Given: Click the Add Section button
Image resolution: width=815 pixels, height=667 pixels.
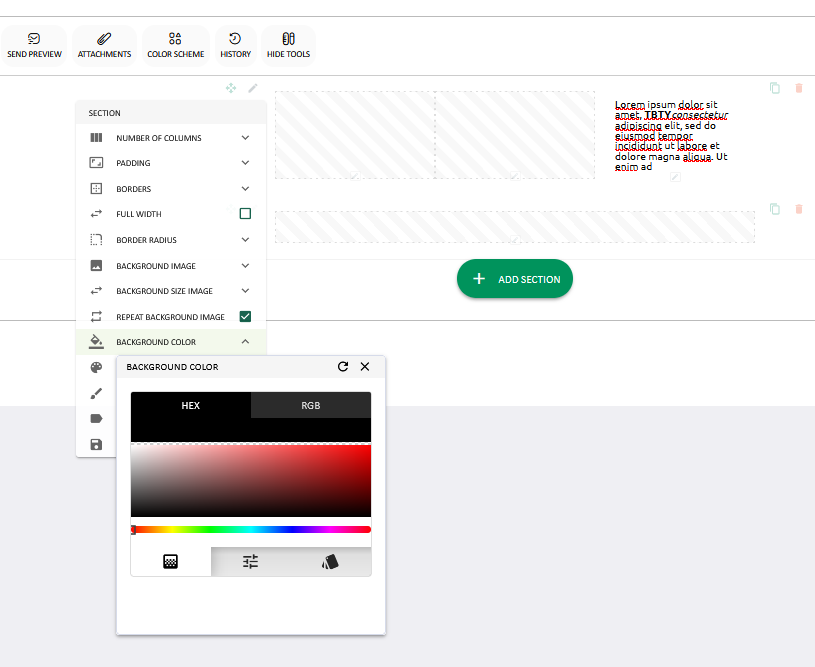Looking at the screenshot, I should (515, 279).
